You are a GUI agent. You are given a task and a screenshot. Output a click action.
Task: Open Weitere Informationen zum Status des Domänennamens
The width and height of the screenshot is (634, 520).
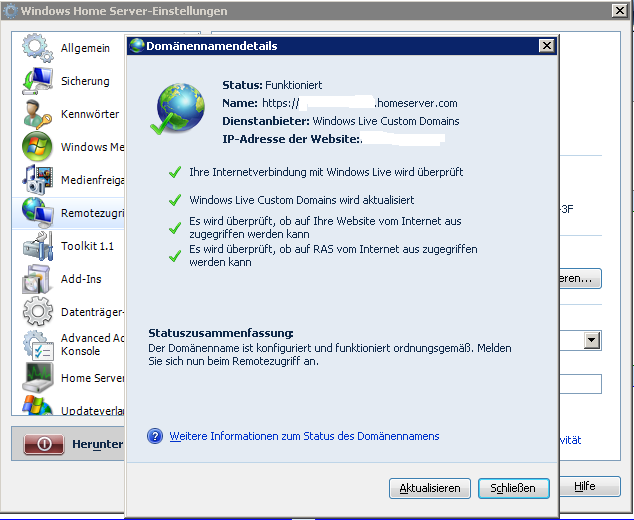[304, 436]
